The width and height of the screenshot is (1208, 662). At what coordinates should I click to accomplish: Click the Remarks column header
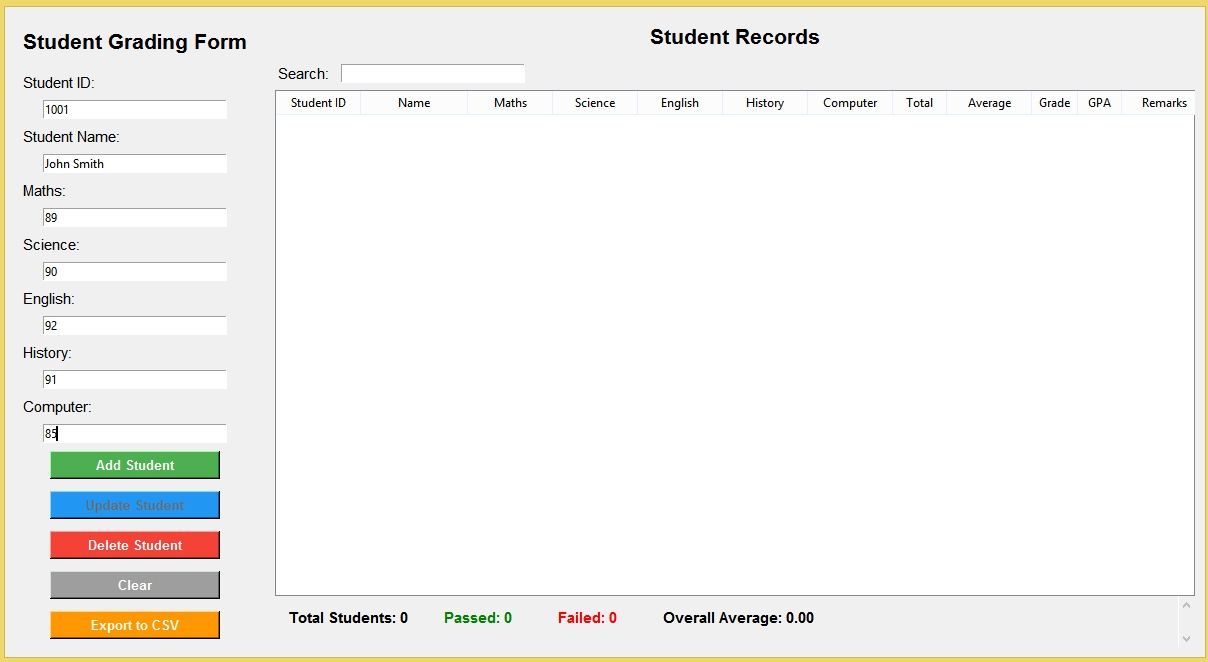[1163, 103]
